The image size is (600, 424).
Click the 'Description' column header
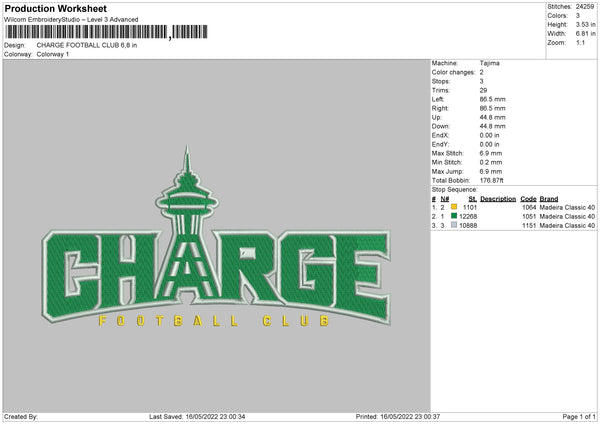498,199
